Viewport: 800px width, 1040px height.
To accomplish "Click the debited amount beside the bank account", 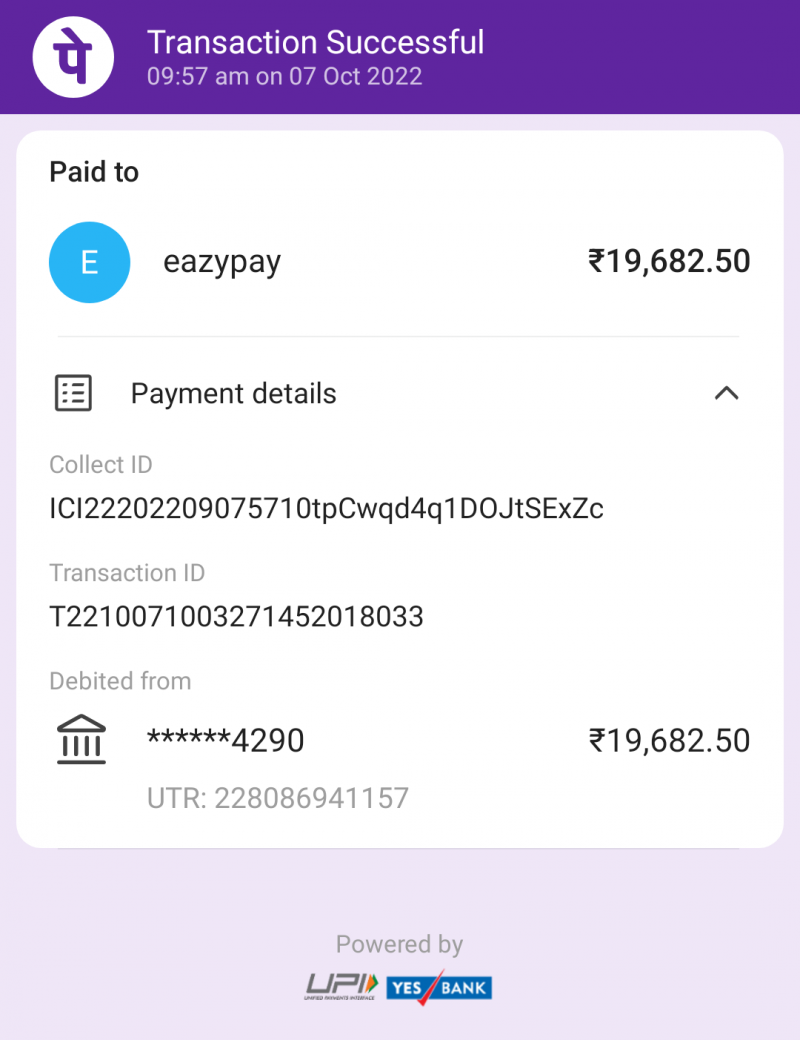I will tap(668, 741).
